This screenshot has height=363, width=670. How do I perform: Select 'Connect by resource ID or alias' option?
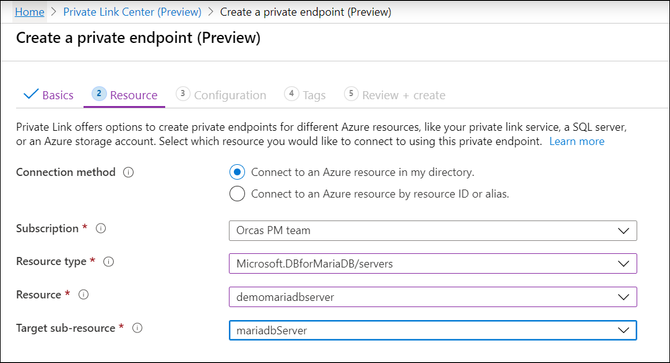[x=237, y=194]
